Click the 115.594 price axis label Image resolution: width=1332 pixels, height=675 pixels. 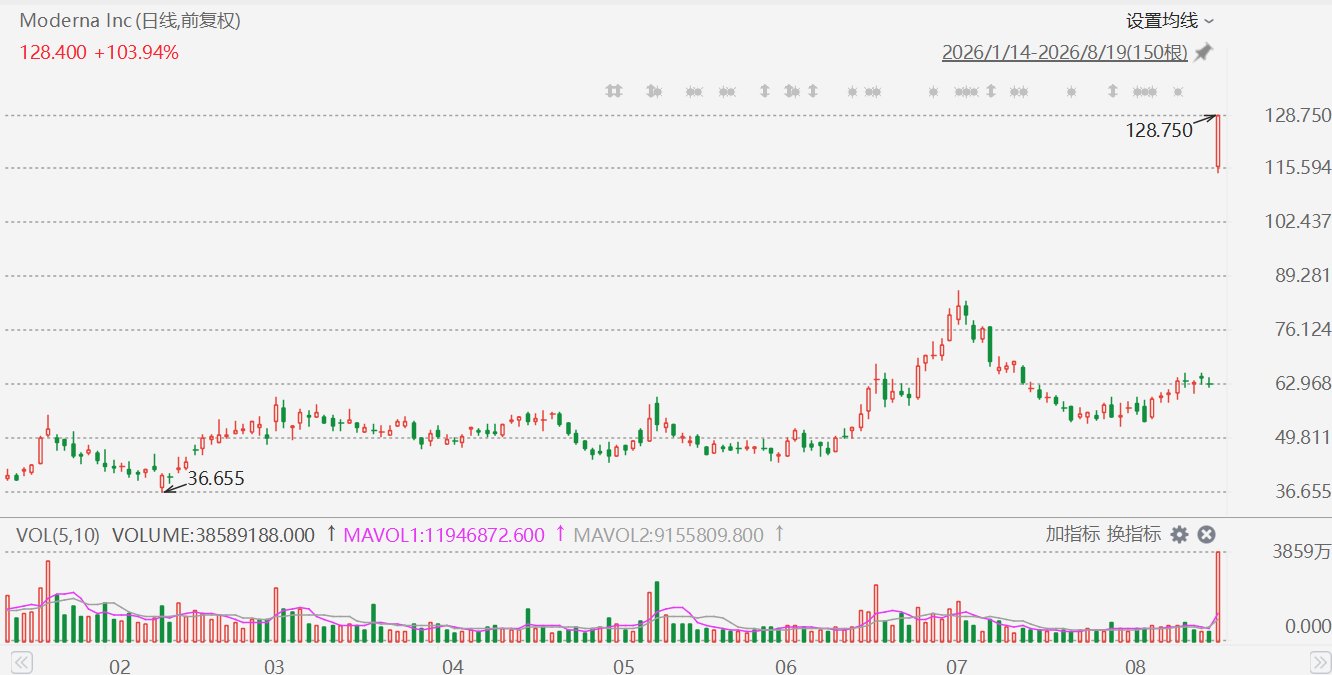1298,168
